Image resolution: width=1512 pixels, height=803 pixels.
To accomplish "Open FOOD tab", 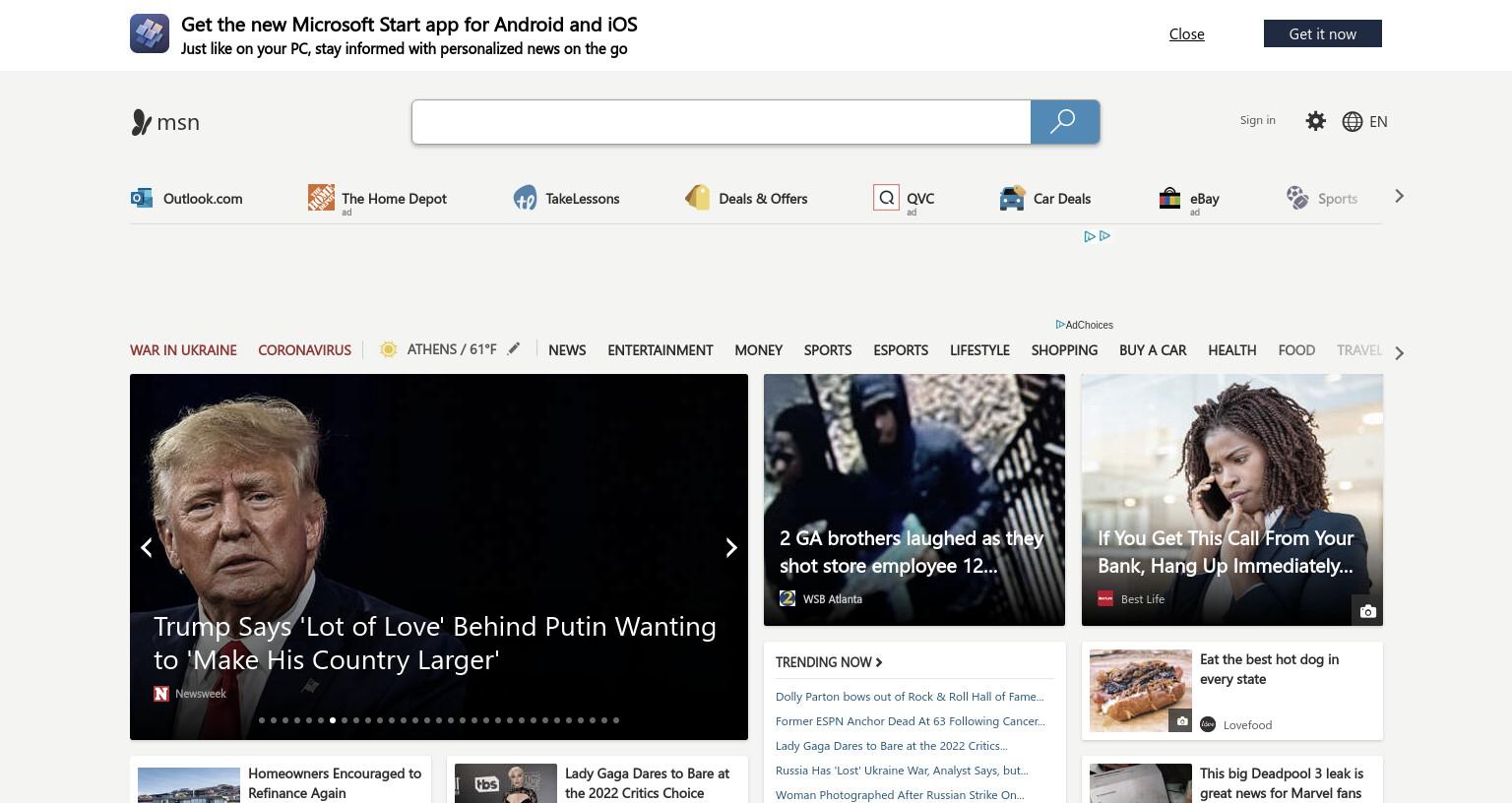I will pyautogui.click(x=1296, y=349).
